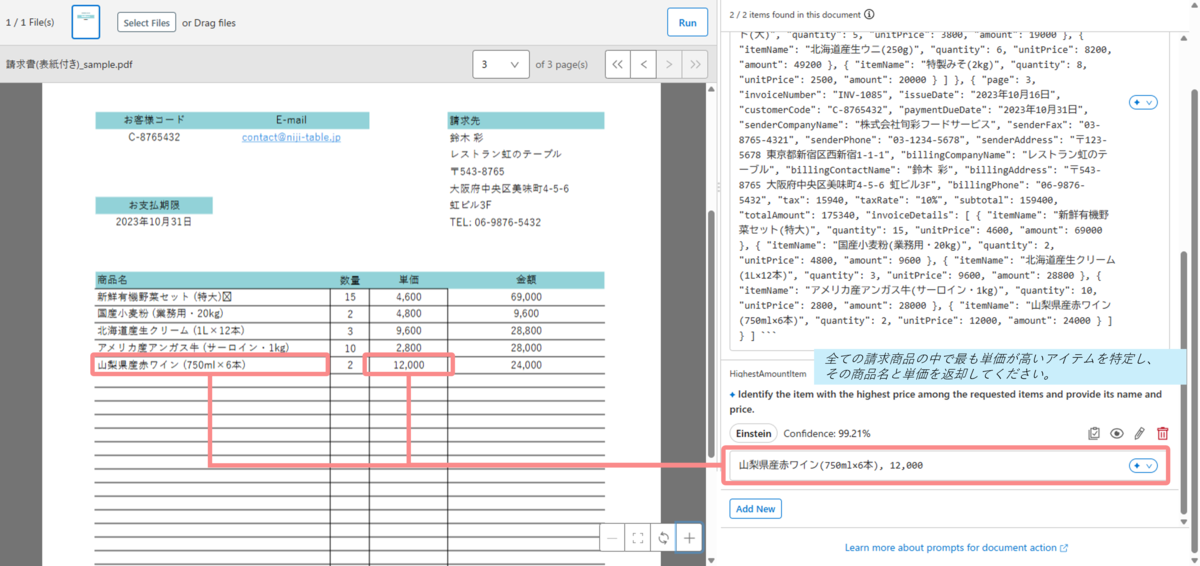Click the 1 / 1 File(s) counter
This screenshot has height=566, width=1200.
(x=31, y=22)
